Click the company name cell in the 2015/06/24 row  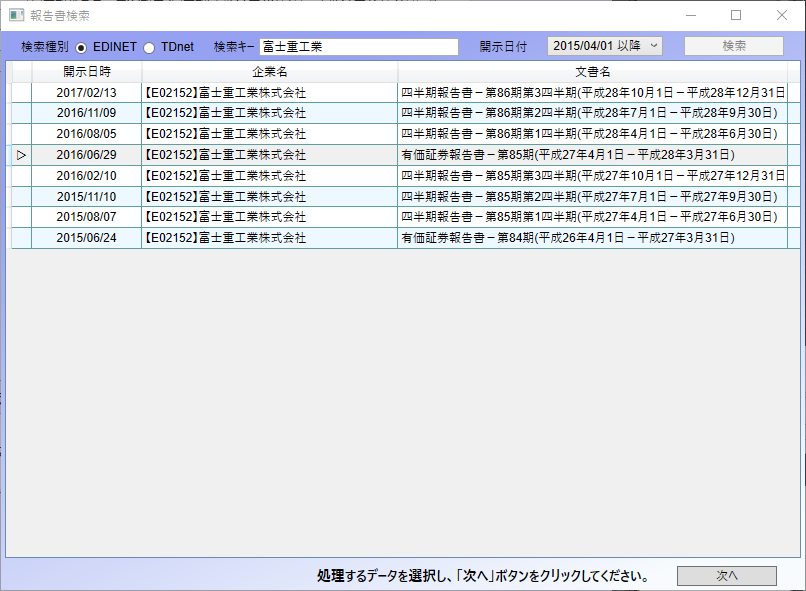click(269, 238)
